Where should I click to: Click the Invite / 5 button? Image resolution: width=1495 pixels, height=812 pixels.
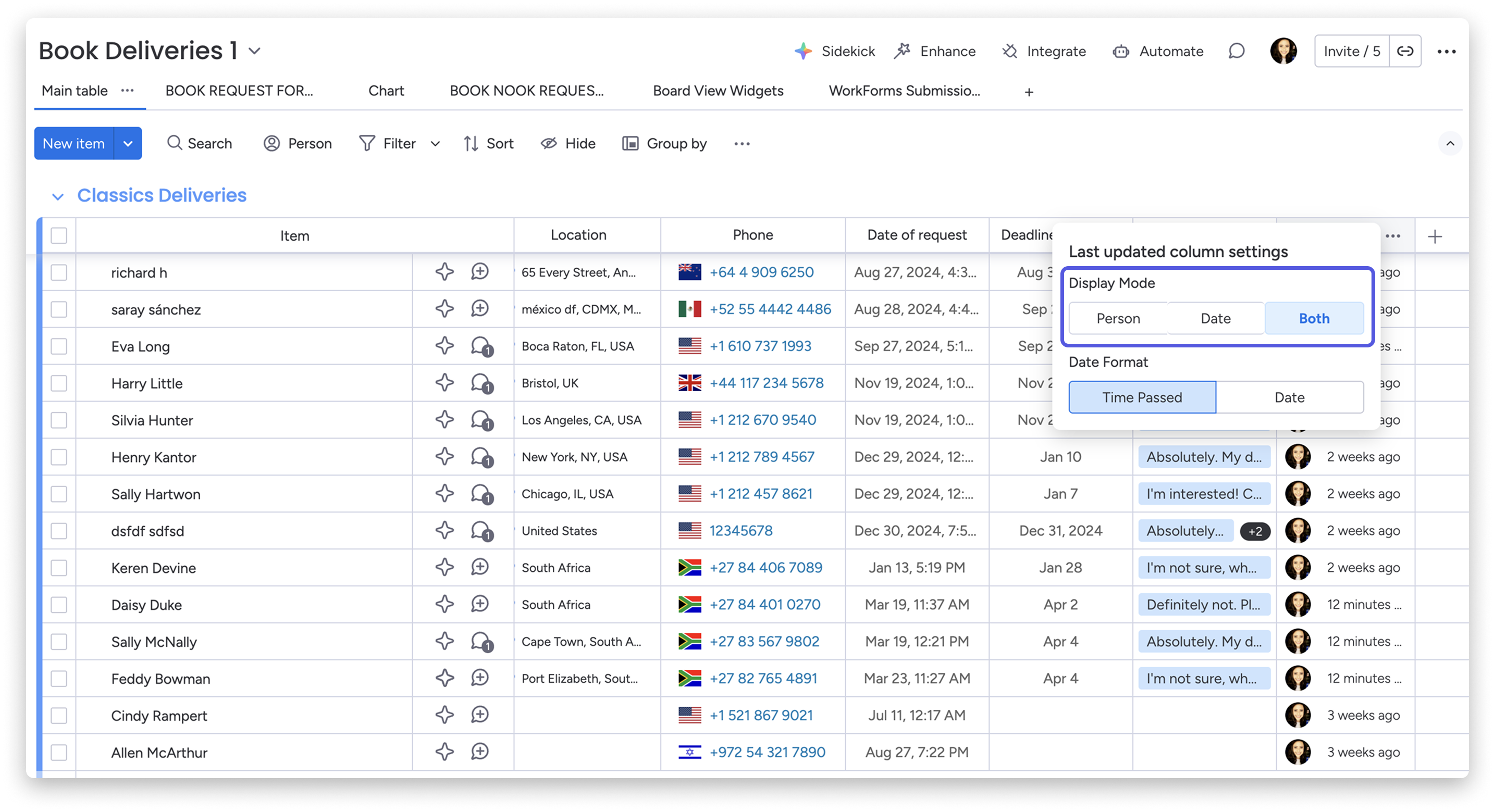[x=1351, y=51]
